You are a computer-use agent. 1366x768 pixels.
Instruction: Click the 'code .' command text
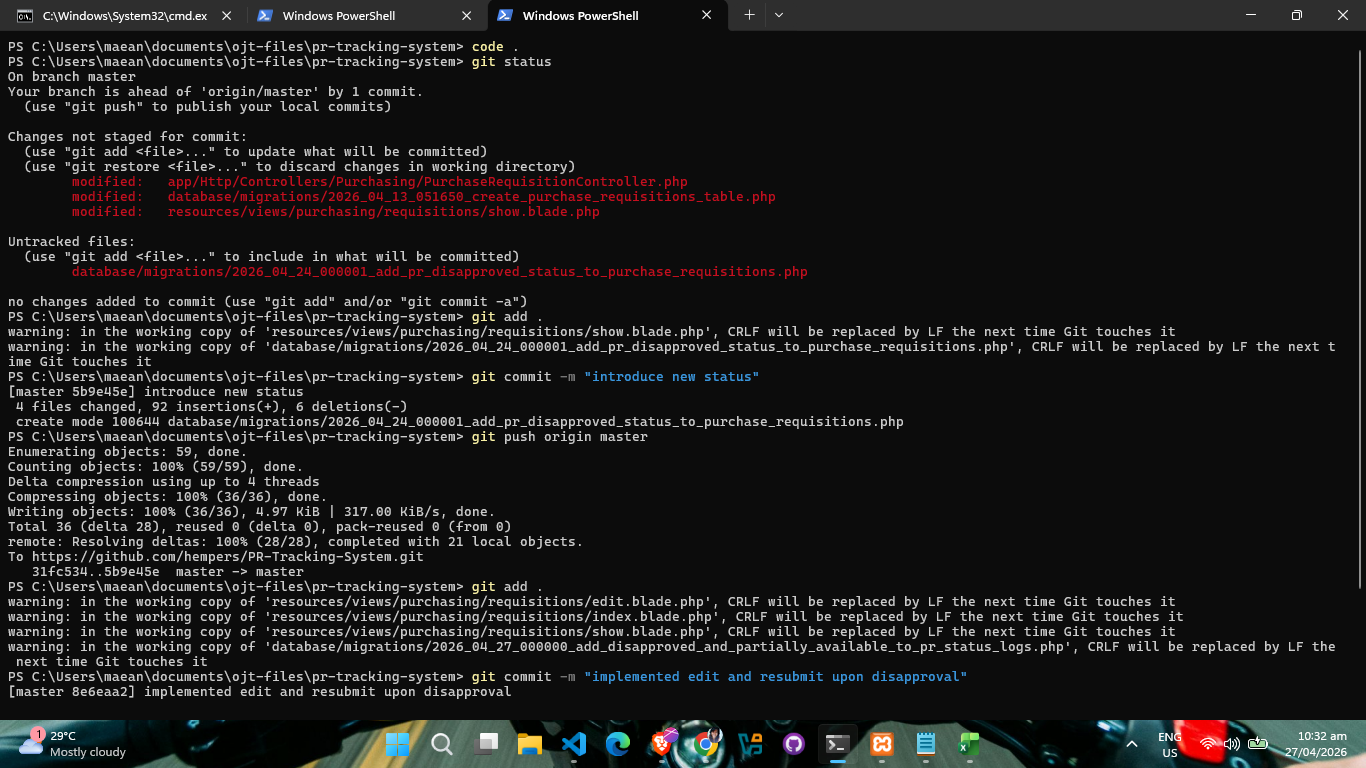coord(496,47)
